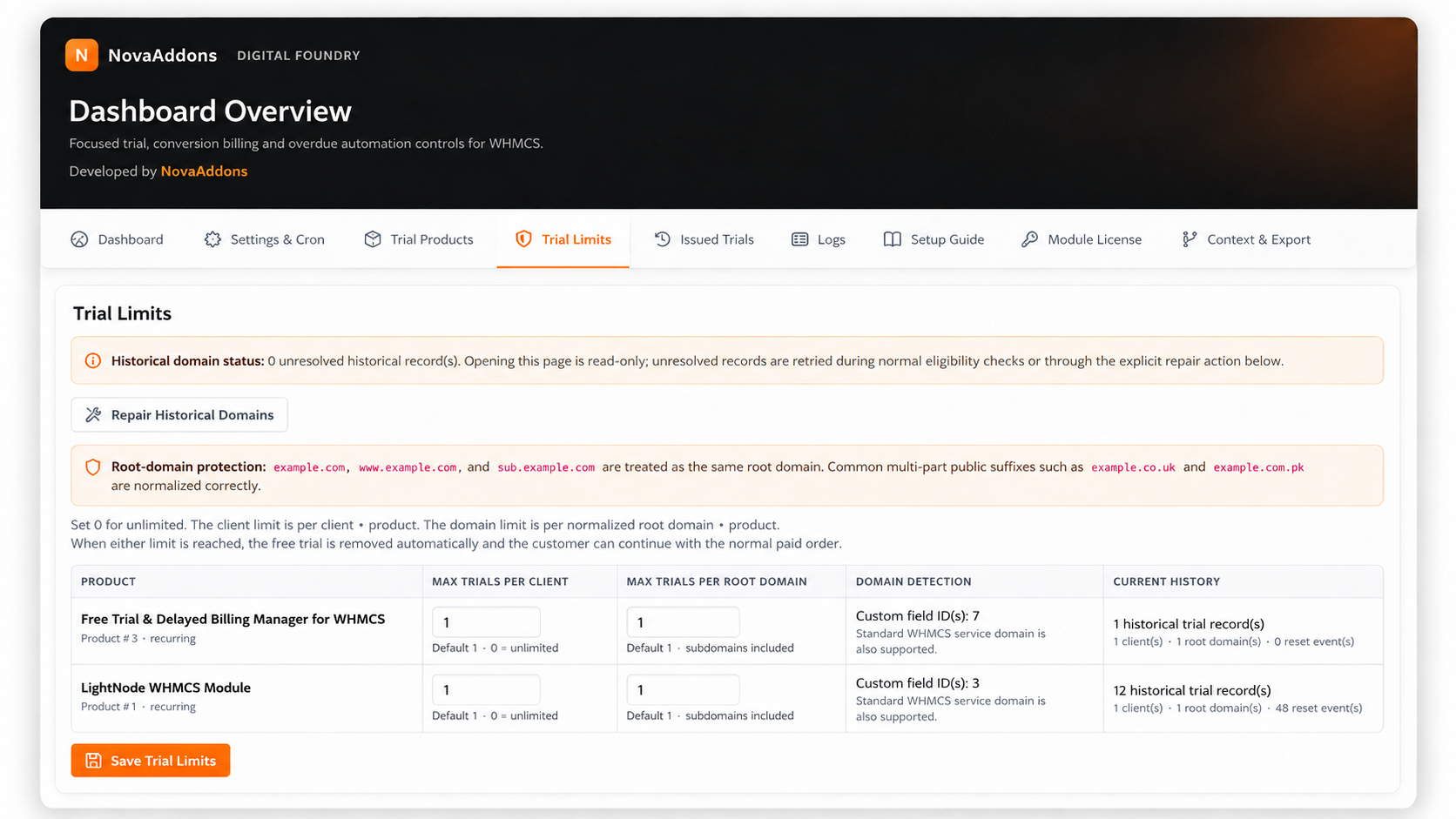Click the DIGITAL FOUNDRY tagline
Image resolution: width=1456 pixels, height=819 pixels.
click(299, 56)
